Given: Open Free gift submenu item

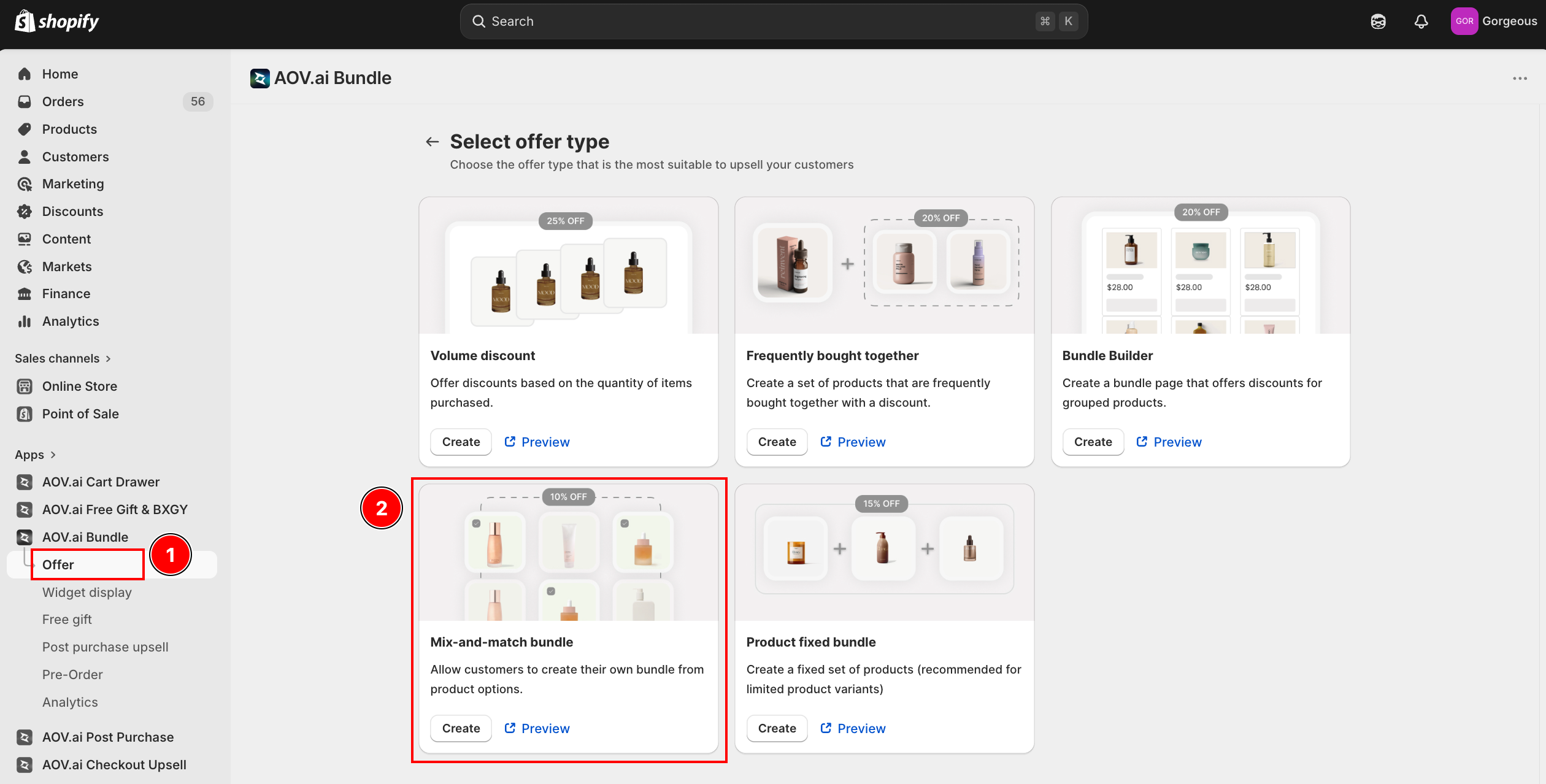Looking at the screenshot, I should tap(67, 620).
